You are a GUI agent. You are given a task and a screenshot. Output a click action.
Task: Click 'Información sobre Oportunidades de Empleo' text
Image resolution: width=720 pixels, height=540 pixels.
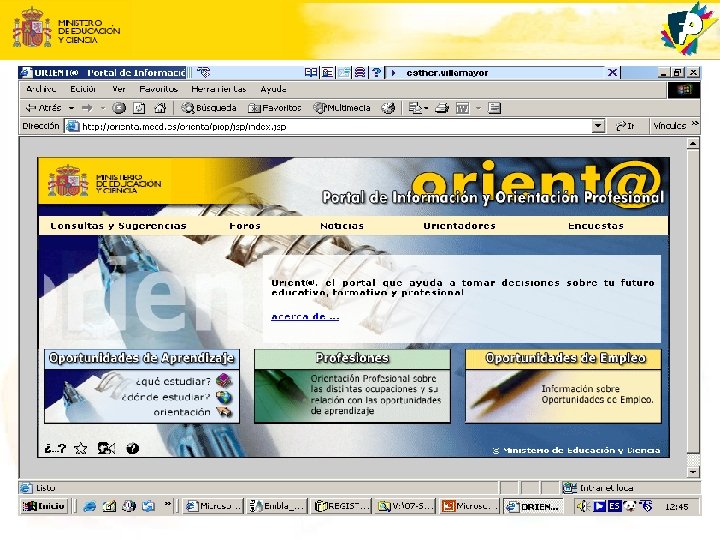click(597, 394)
